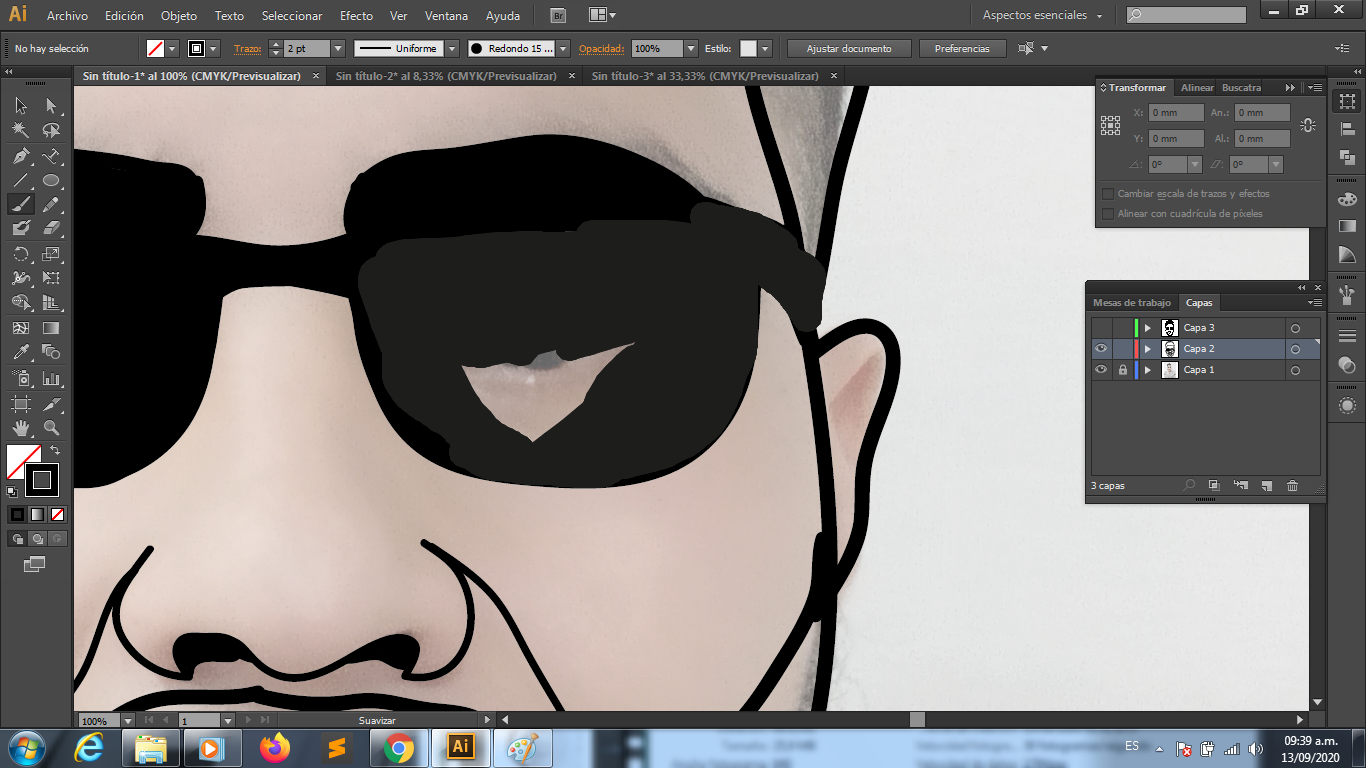Select the Blob Brush tool
1366x768 pixels.
(21, 228)
